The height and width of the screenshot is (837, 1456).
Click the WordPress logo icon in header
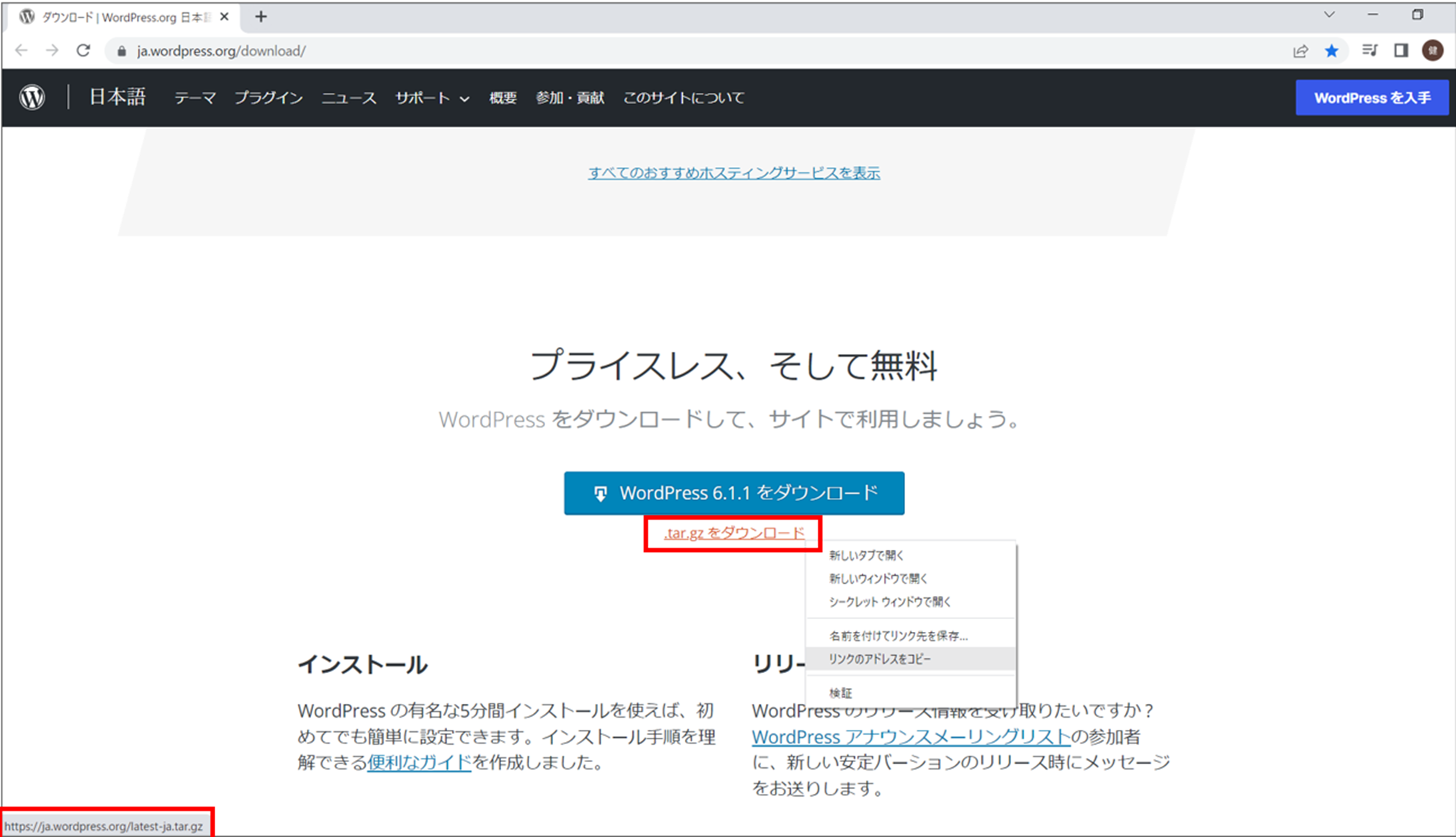(32, 97)
